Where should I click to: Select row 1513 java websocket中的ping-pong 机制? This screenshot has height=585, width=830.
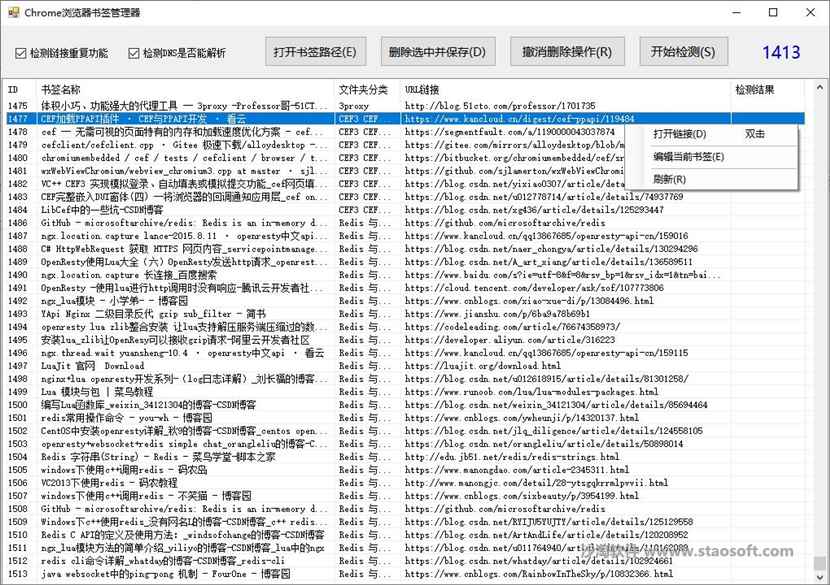point(404,574)
